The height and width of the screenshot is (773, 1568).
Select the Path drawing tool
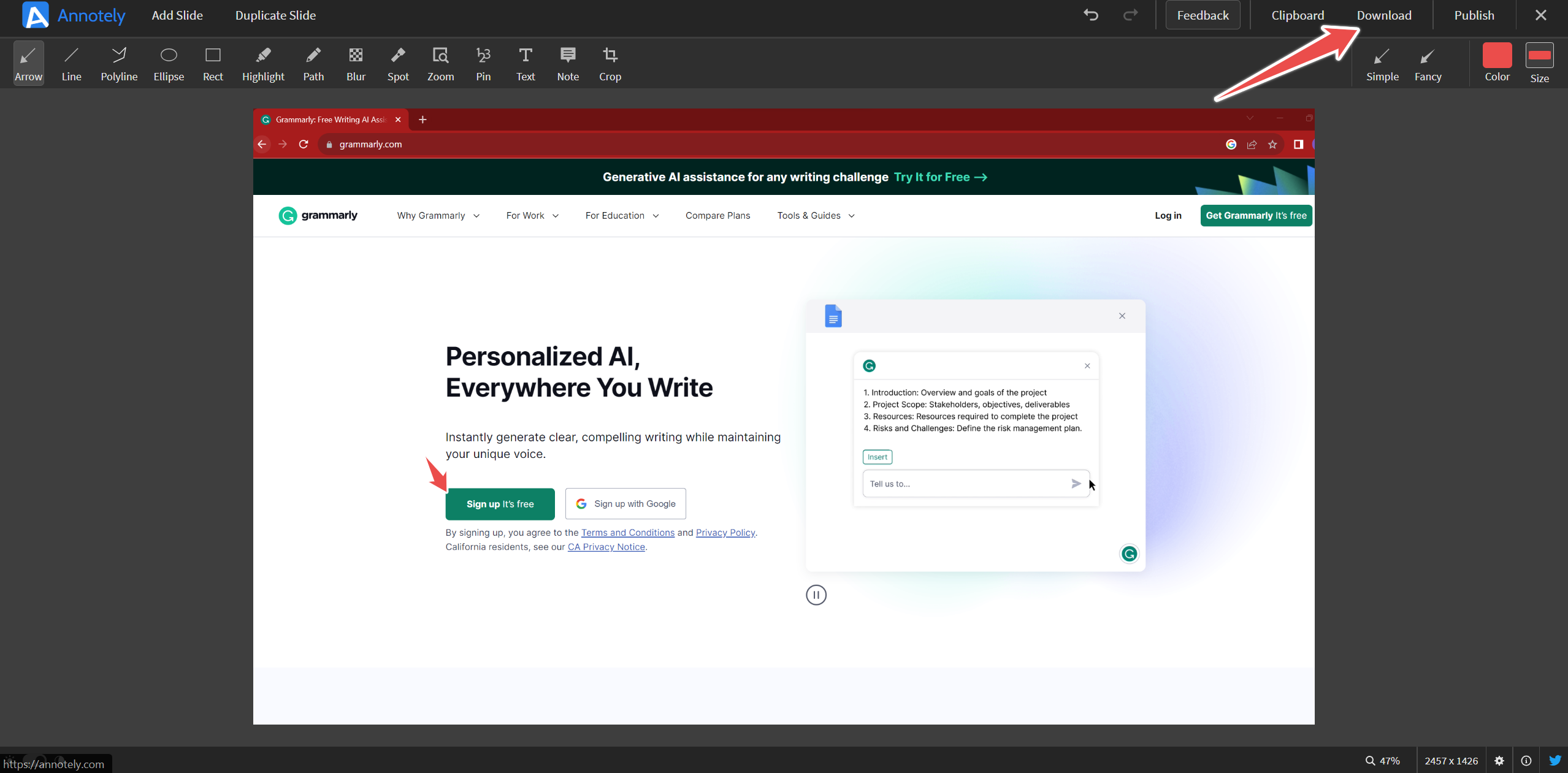coord(313,63)
